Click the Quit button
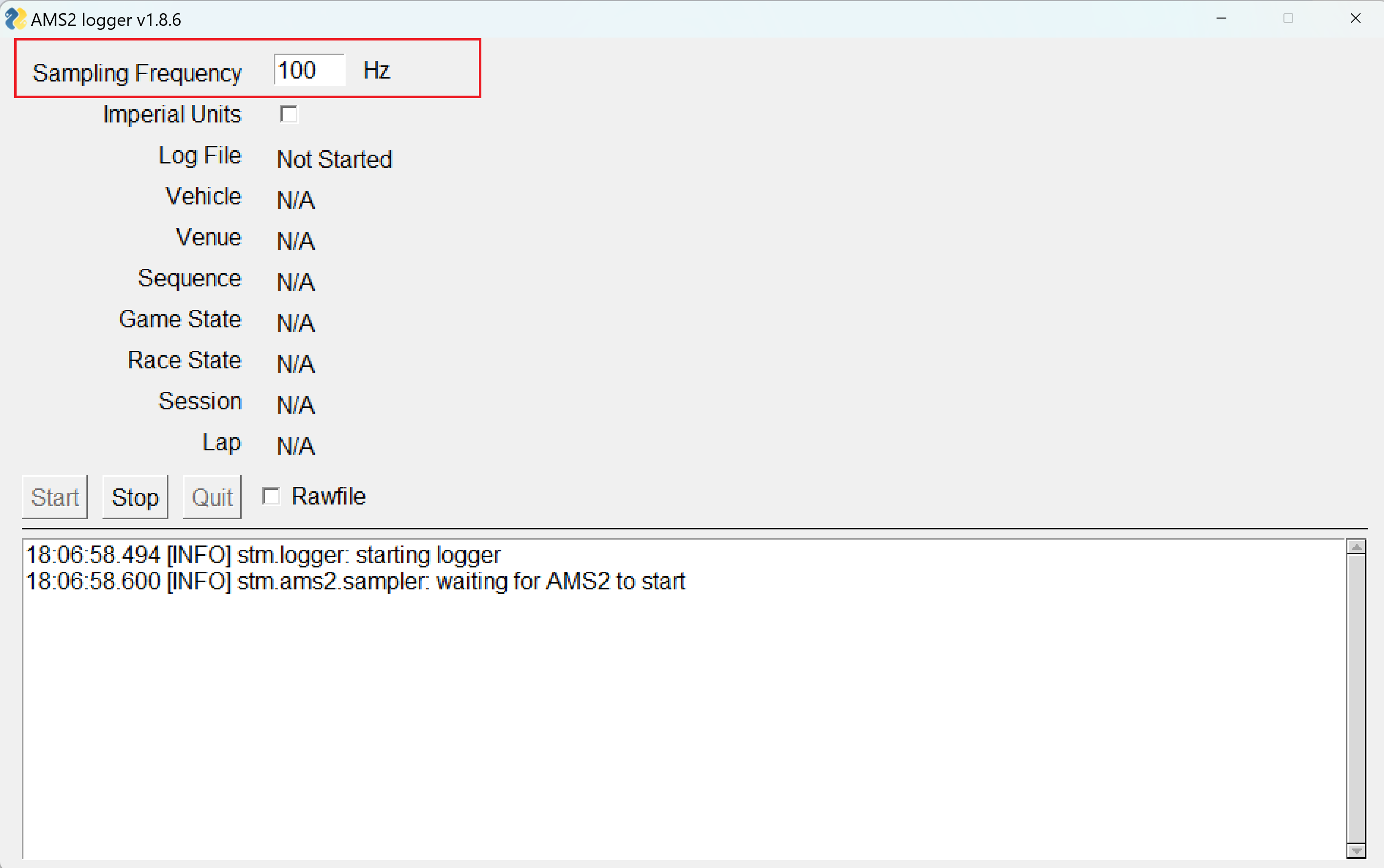The image size is (1384, 868). (x=212, y=497)
